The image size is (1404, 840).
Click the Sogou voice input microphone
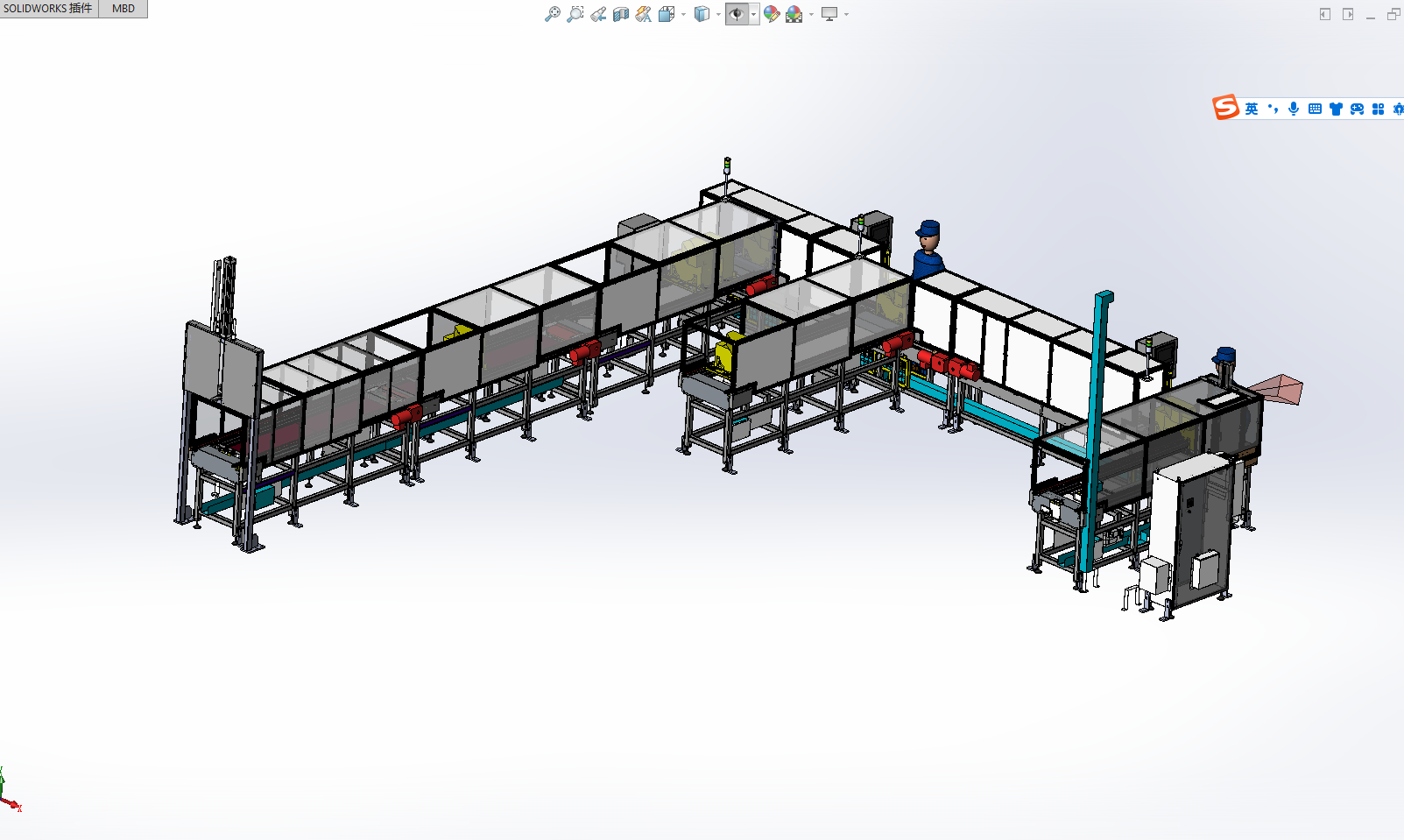(1294, 109)
